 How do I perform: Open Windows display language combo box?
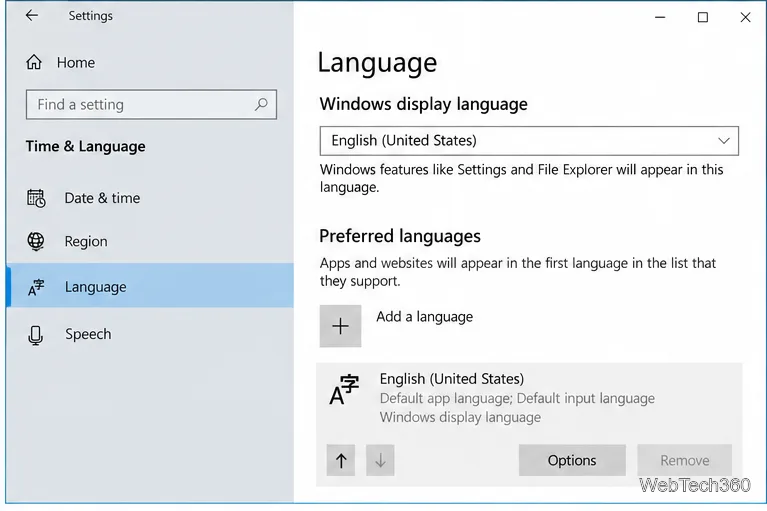pos(529,141)
